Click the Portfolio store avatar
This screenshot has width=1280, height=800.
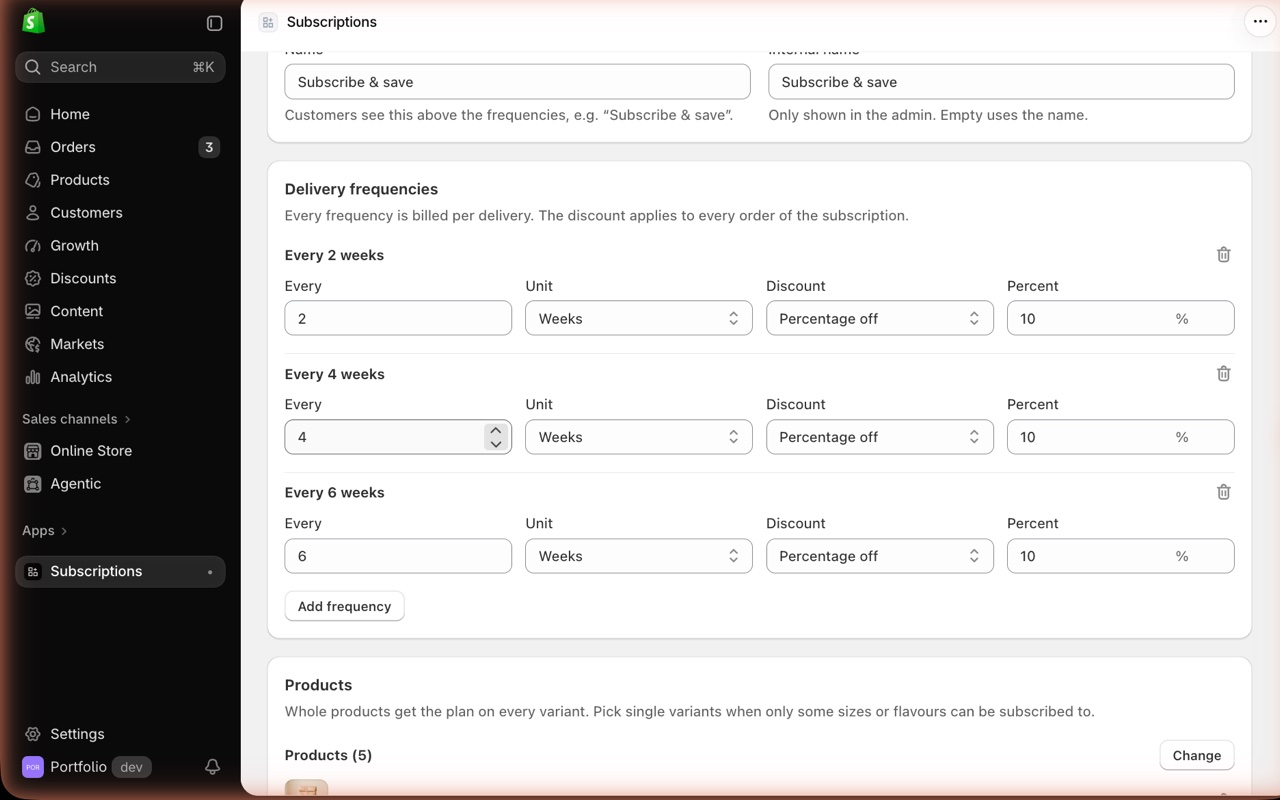pyautogui.click(x=33, y=767)
